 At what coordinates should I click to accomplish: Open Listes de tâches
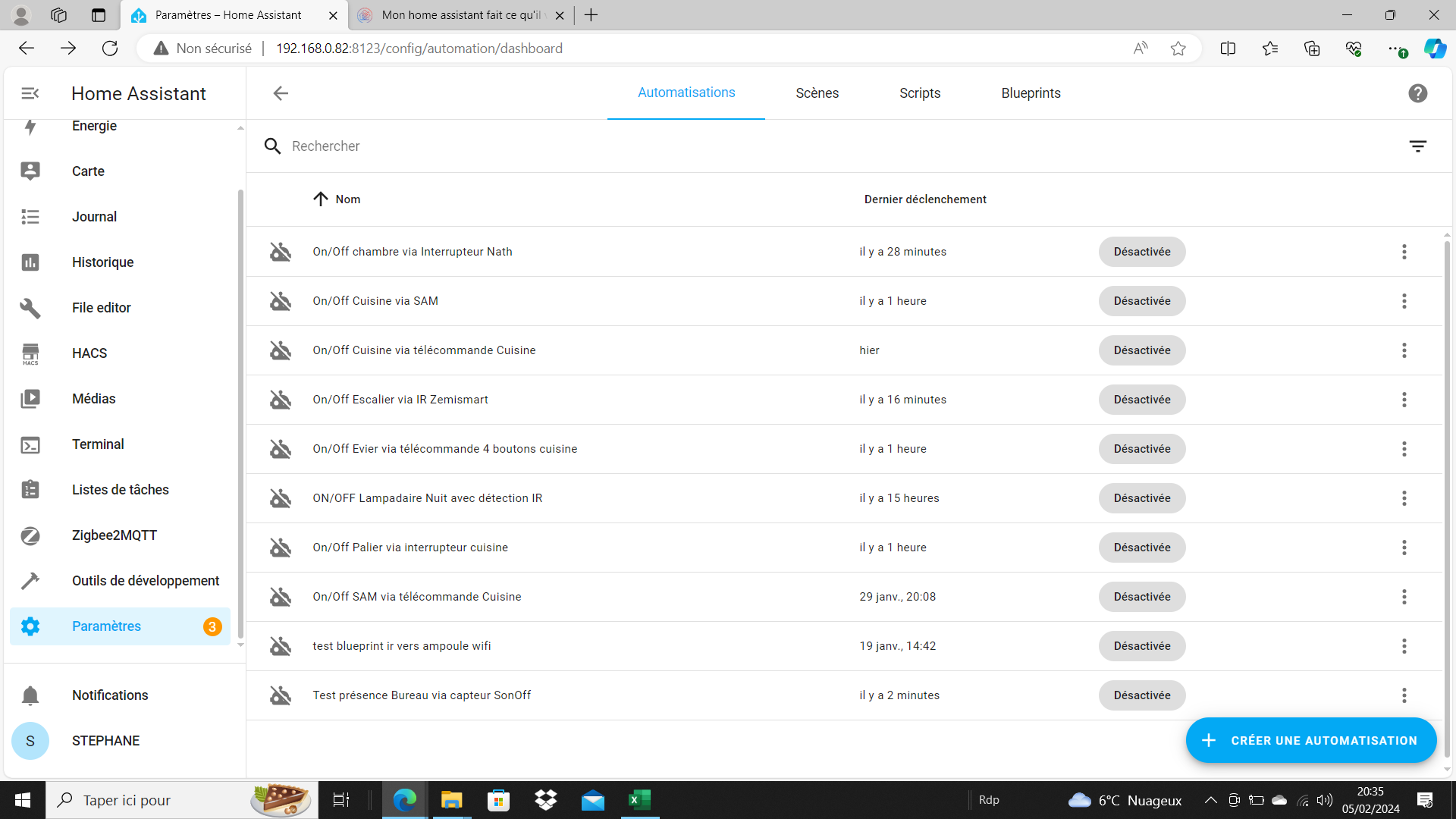(x=120, y=490)
